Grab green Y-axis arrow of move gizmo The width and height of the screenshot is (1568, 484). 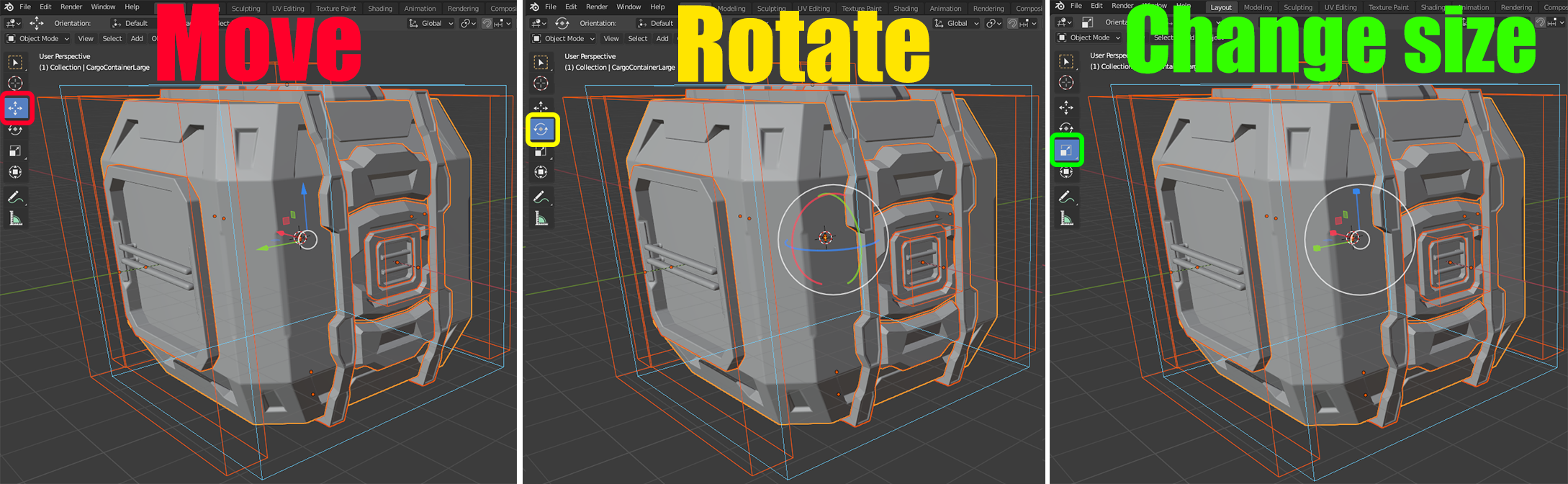coord(263,248)
